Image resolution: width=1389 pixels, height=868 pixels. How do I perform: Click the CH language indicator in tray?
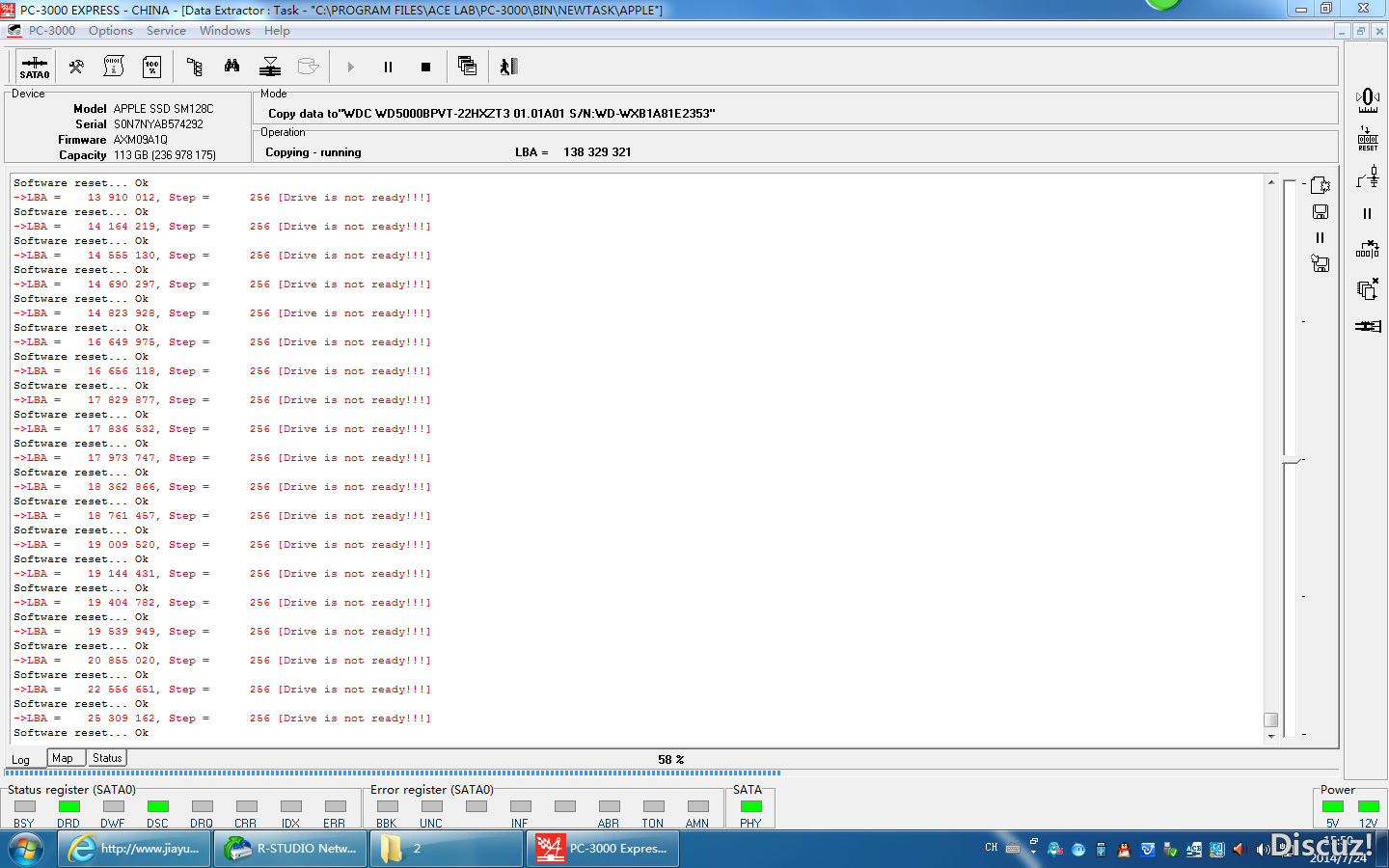(x=992, y=848)
